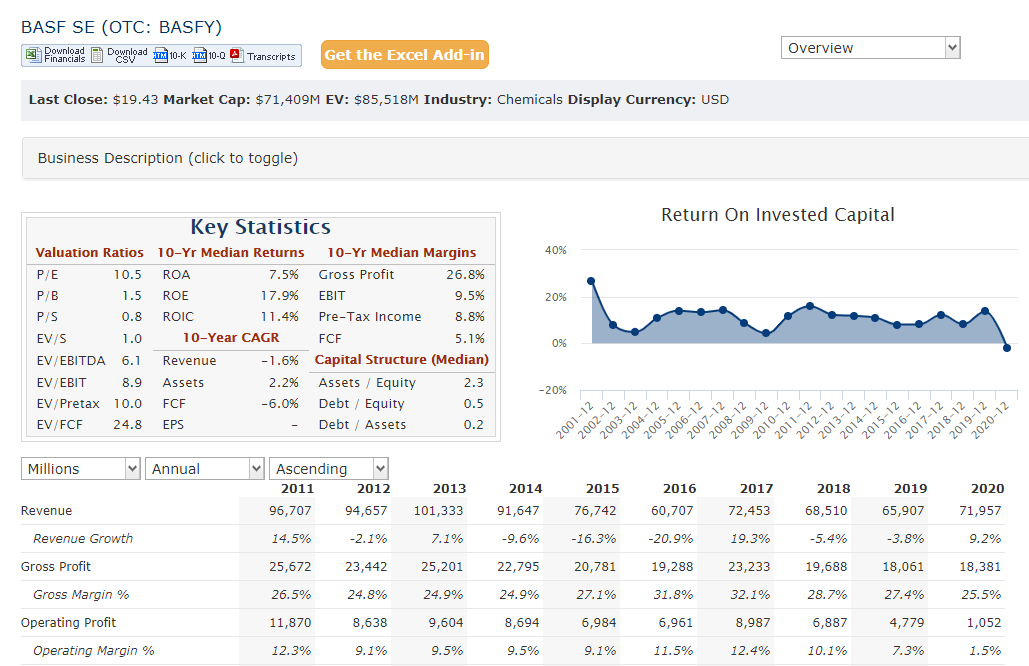Screen dimensions: 1029x666
Task: Click the EV/FCF value 24.8
Action: point(127,425)
